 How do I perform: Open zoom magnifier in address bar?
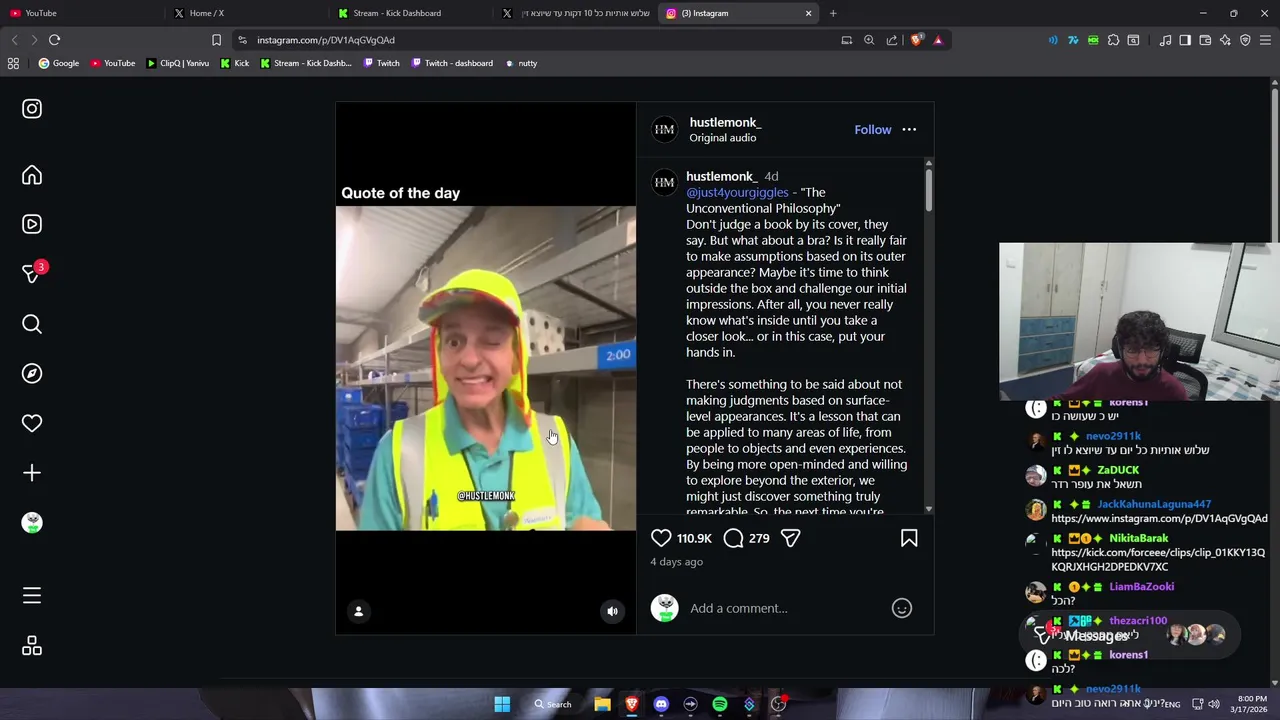(869, 40)
